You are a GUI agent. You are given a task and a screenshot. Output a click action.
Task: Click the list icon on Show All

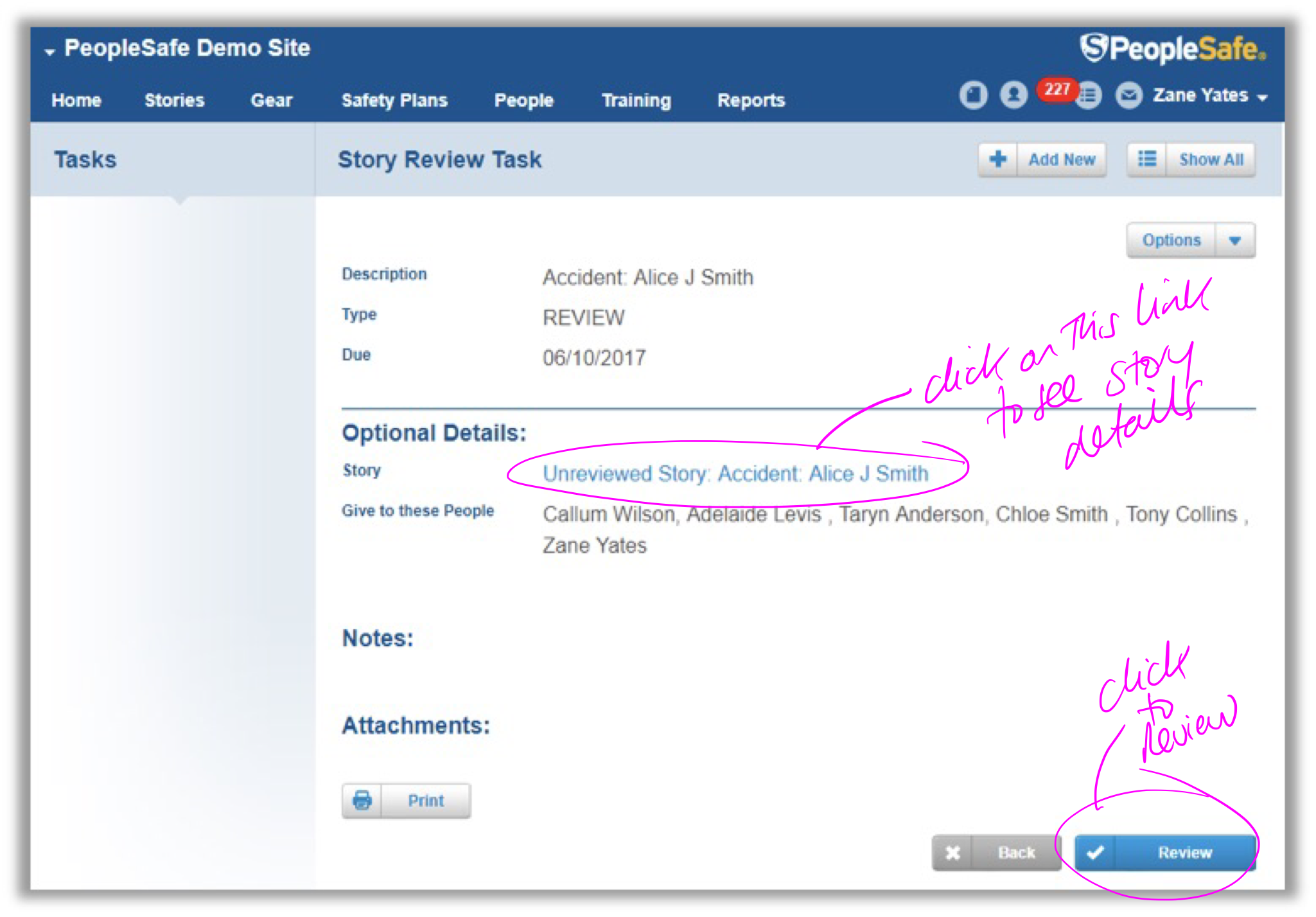[1147, 159]
